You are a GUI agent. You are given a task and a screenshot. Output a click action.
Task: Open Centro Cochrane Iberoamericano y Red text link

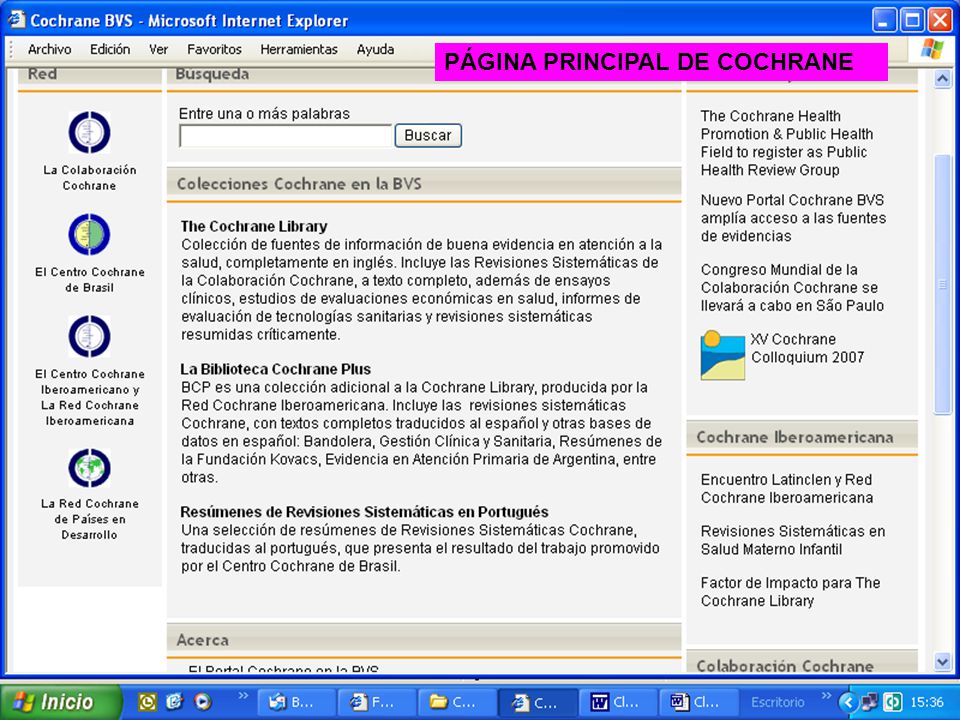click(x=89, y=397)
